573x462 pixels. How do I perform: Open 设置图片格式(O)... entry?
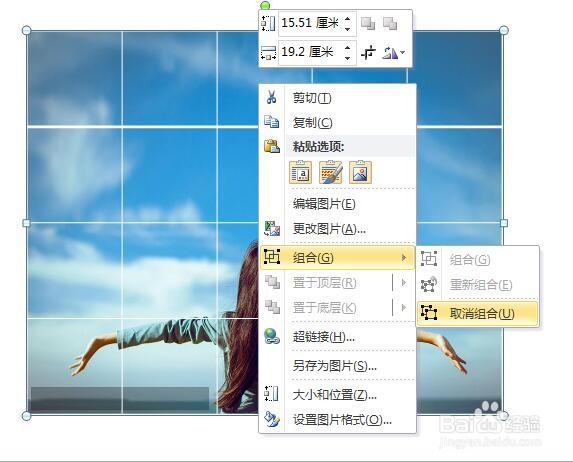(338, 420)
